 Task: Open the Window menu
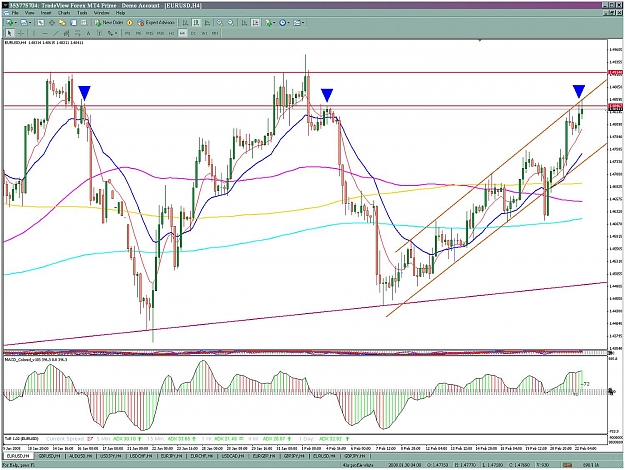tap(101, 13)
